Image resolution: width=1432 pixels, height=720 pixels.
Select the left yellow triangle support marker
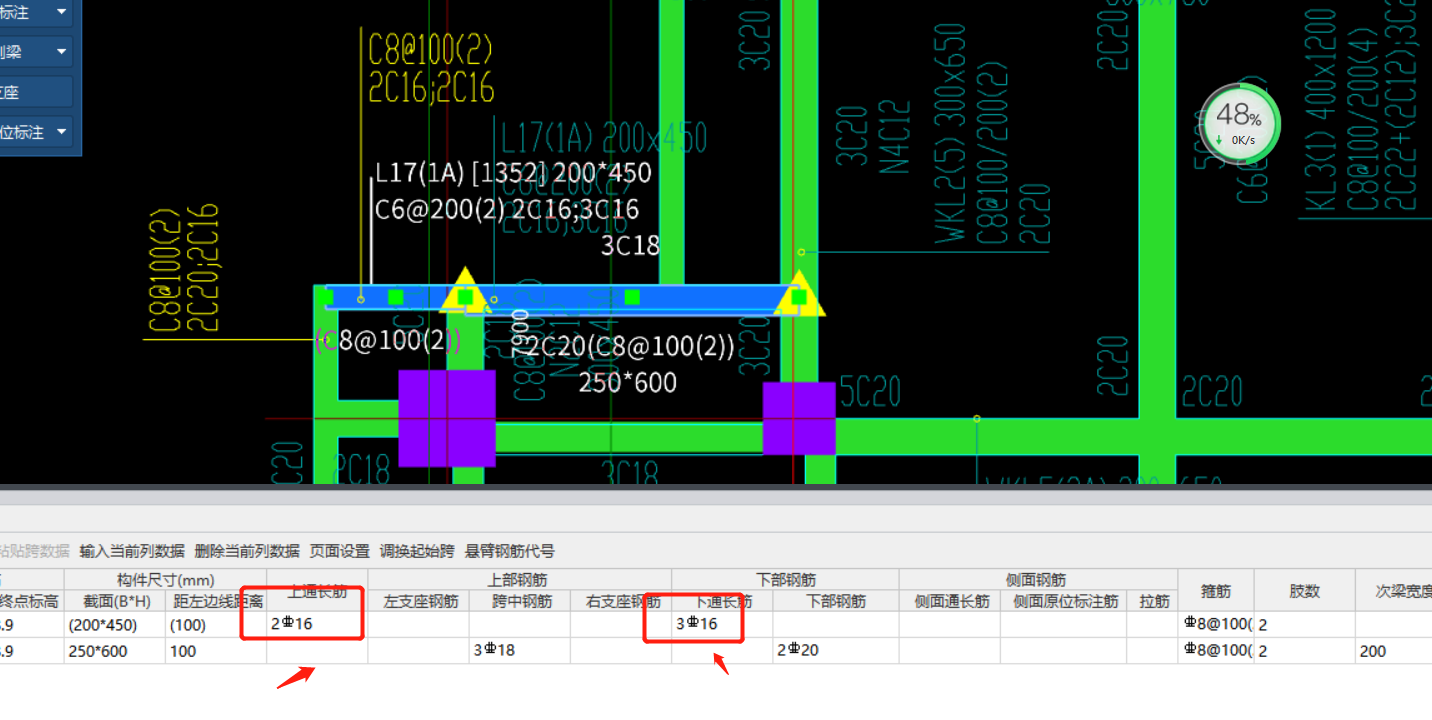(x=465, y=292)
